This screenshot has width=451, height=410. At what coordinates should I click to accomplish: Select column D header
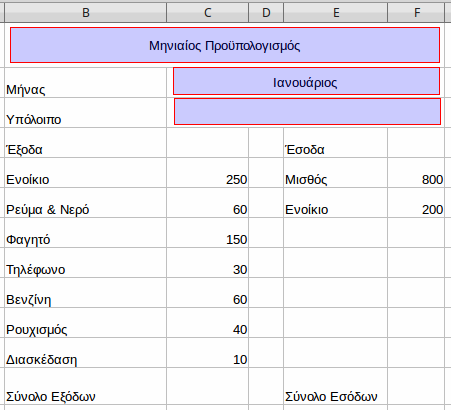(266, 13)
